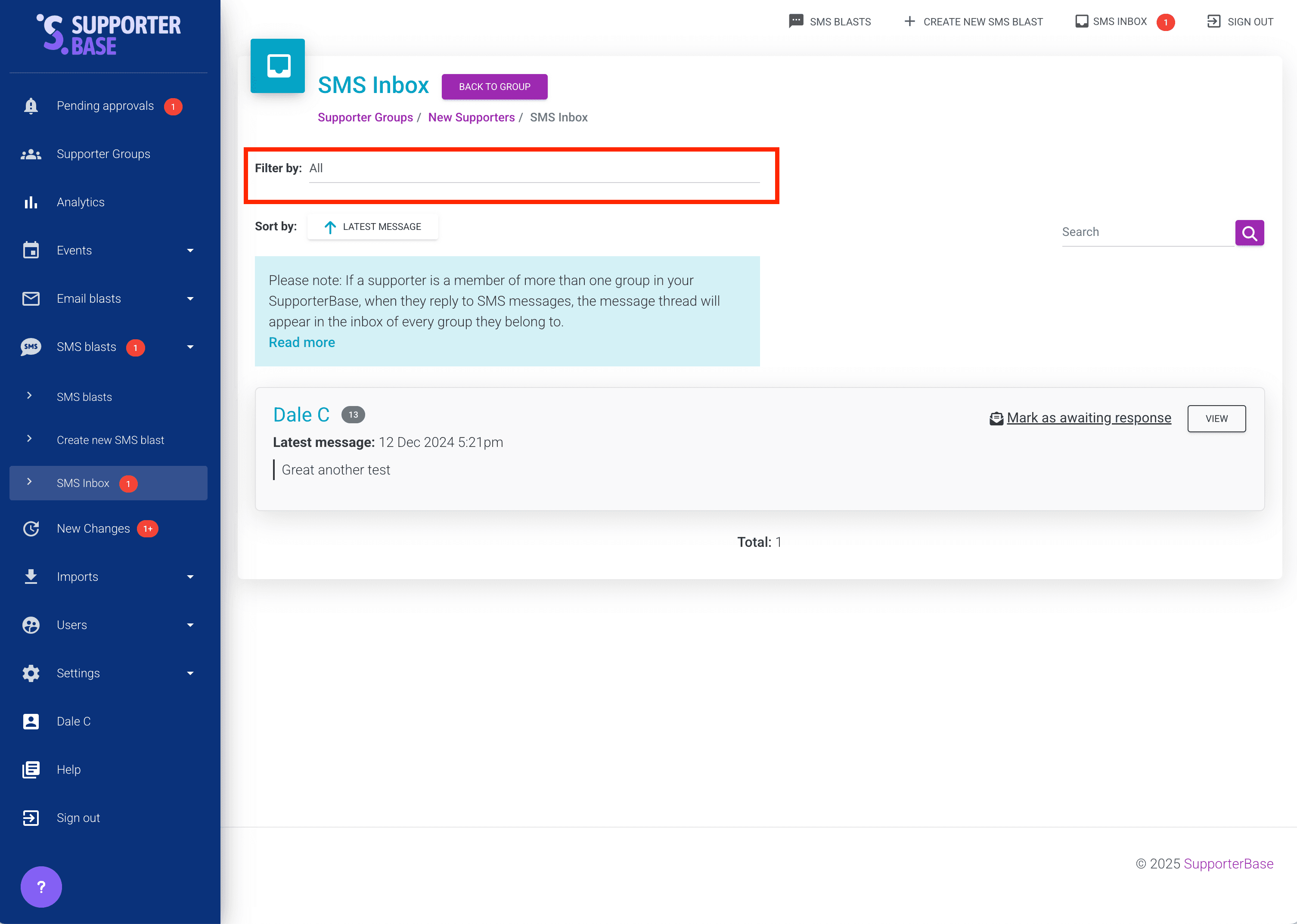Open the Filter by All dropdown
Viewport: 1297px width, 924px height.
click(x=534, y=169)
